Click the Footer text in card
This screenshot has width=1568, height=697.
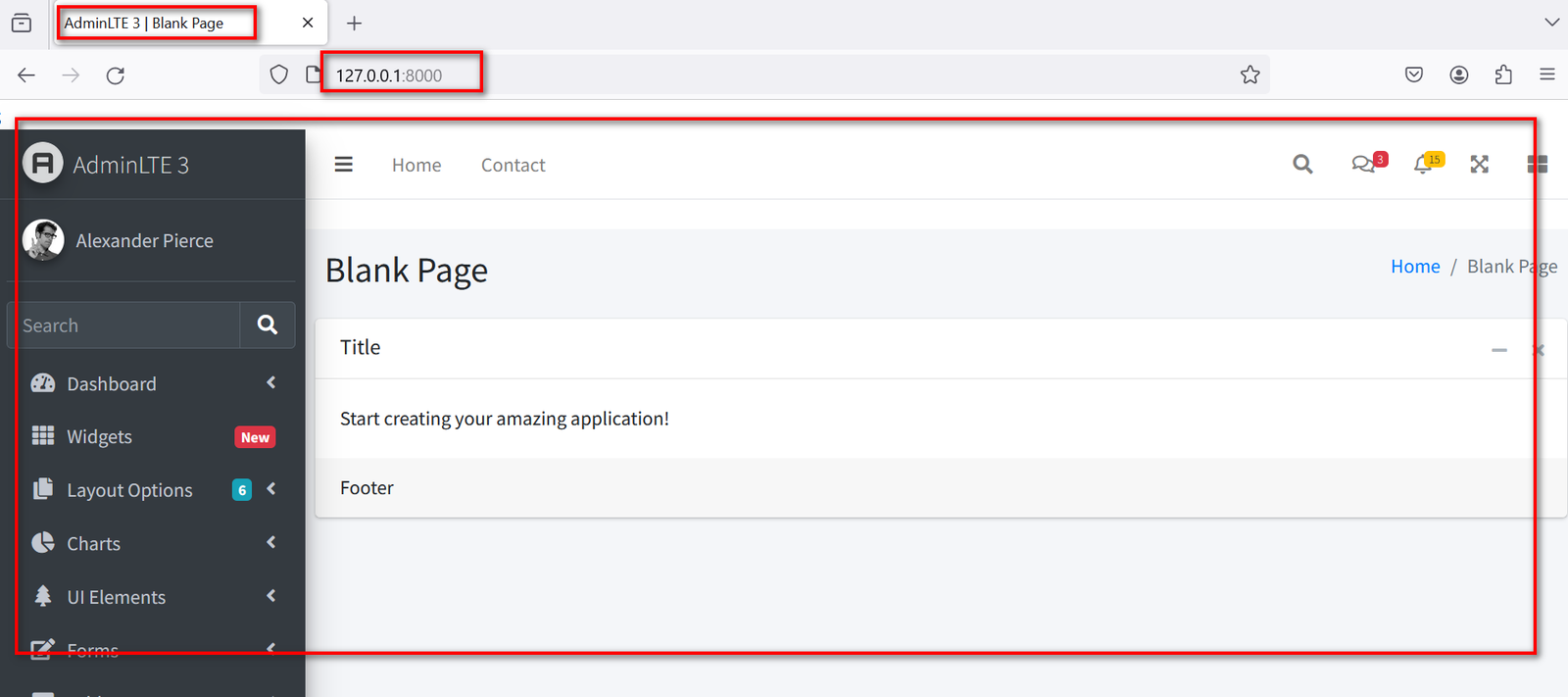[x=367, y=487]
